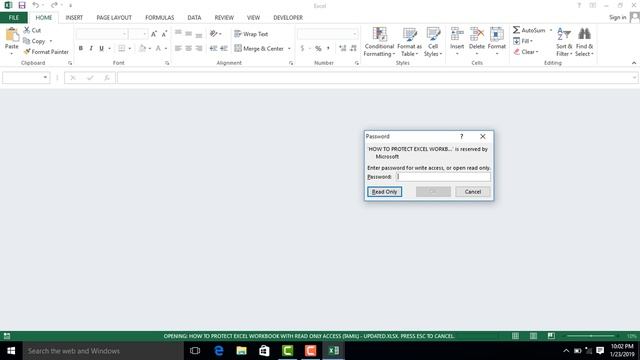
Task: Click the Orientation text angle icon
Action: 213,33
